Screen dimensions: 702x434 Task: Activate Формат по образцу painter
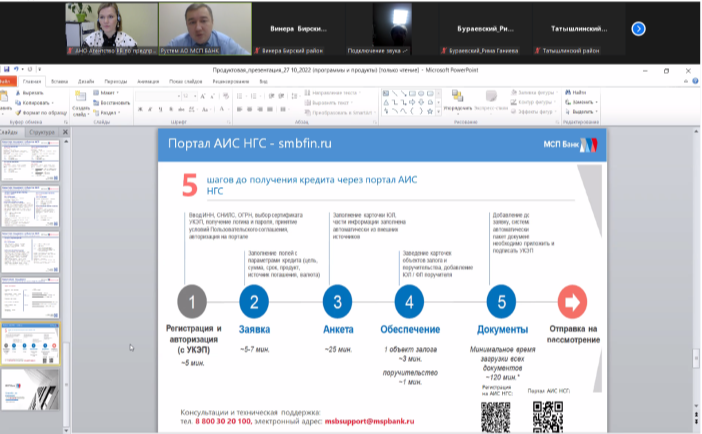pyautogui.click(x=41, y=112)
